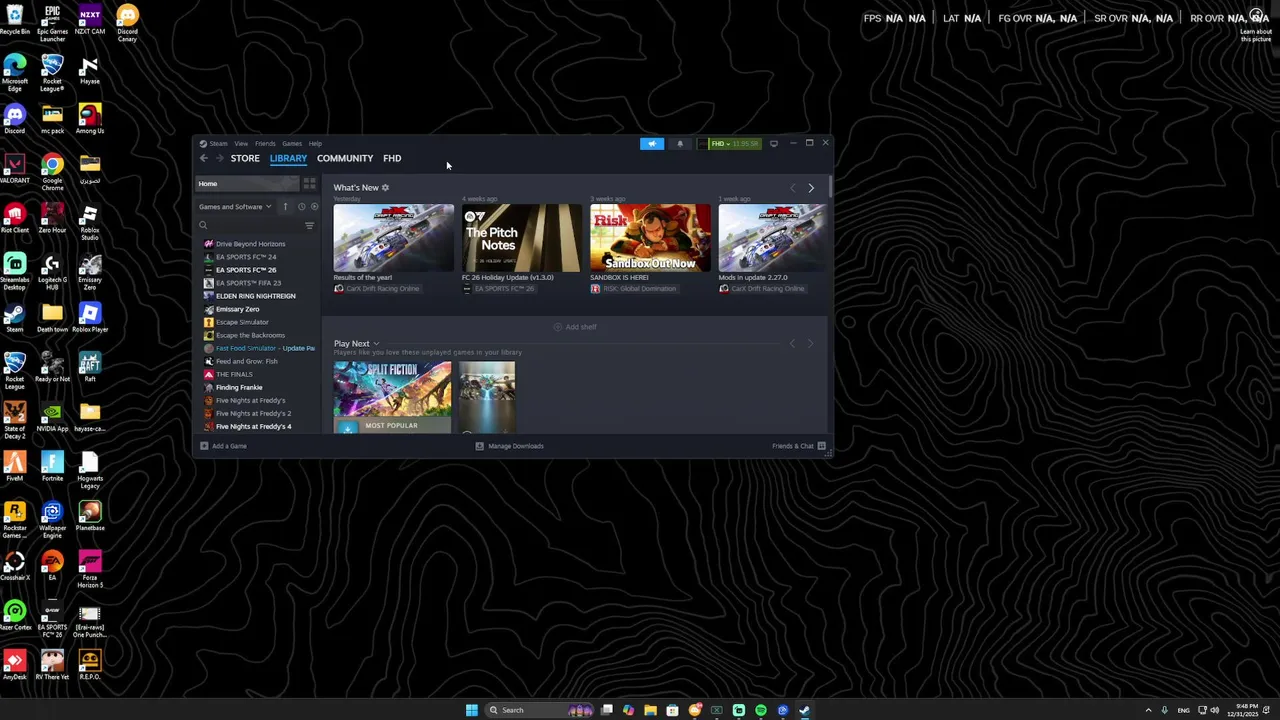Open the Games menu
The width and height of the screenshot is (1280, 720).
292,143
